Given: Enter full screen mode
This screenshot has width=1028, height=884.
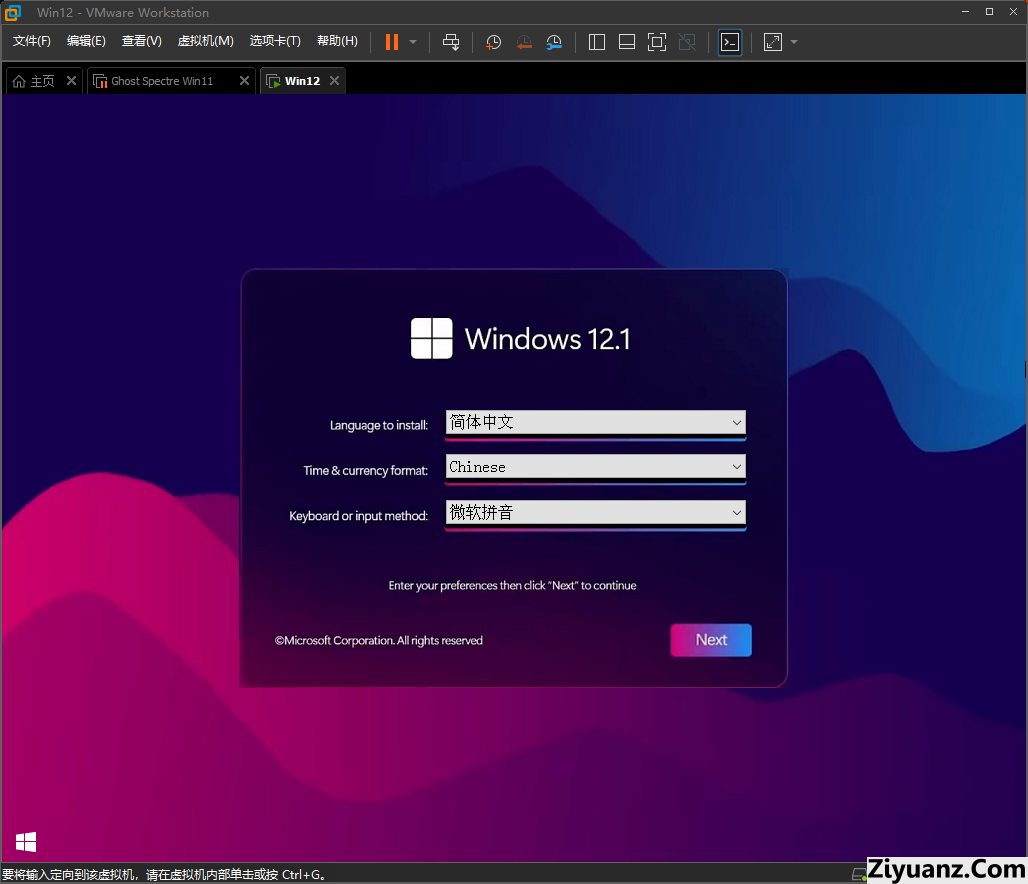Looking at the screenshot, I should tap(657, 42).
